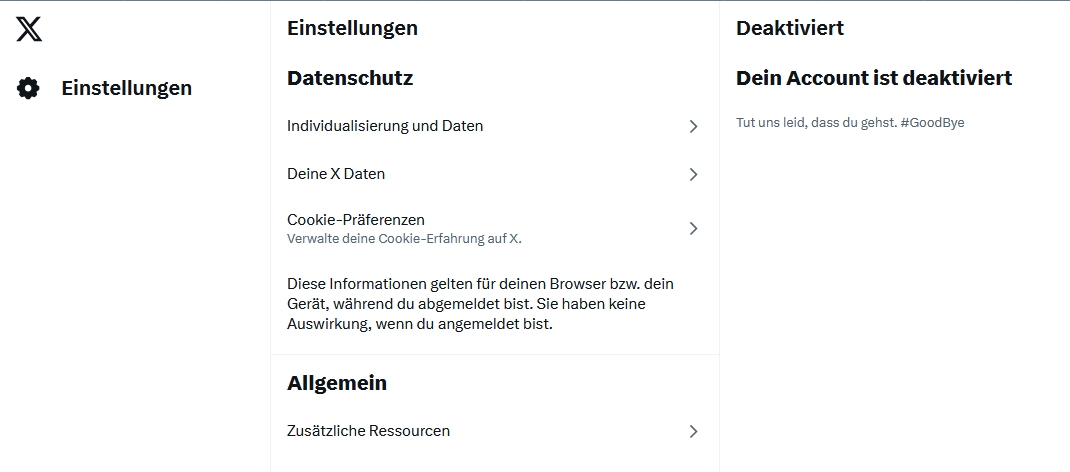
Task: Select the Cookie-Präferenzen option
Action: click(495, 228)
